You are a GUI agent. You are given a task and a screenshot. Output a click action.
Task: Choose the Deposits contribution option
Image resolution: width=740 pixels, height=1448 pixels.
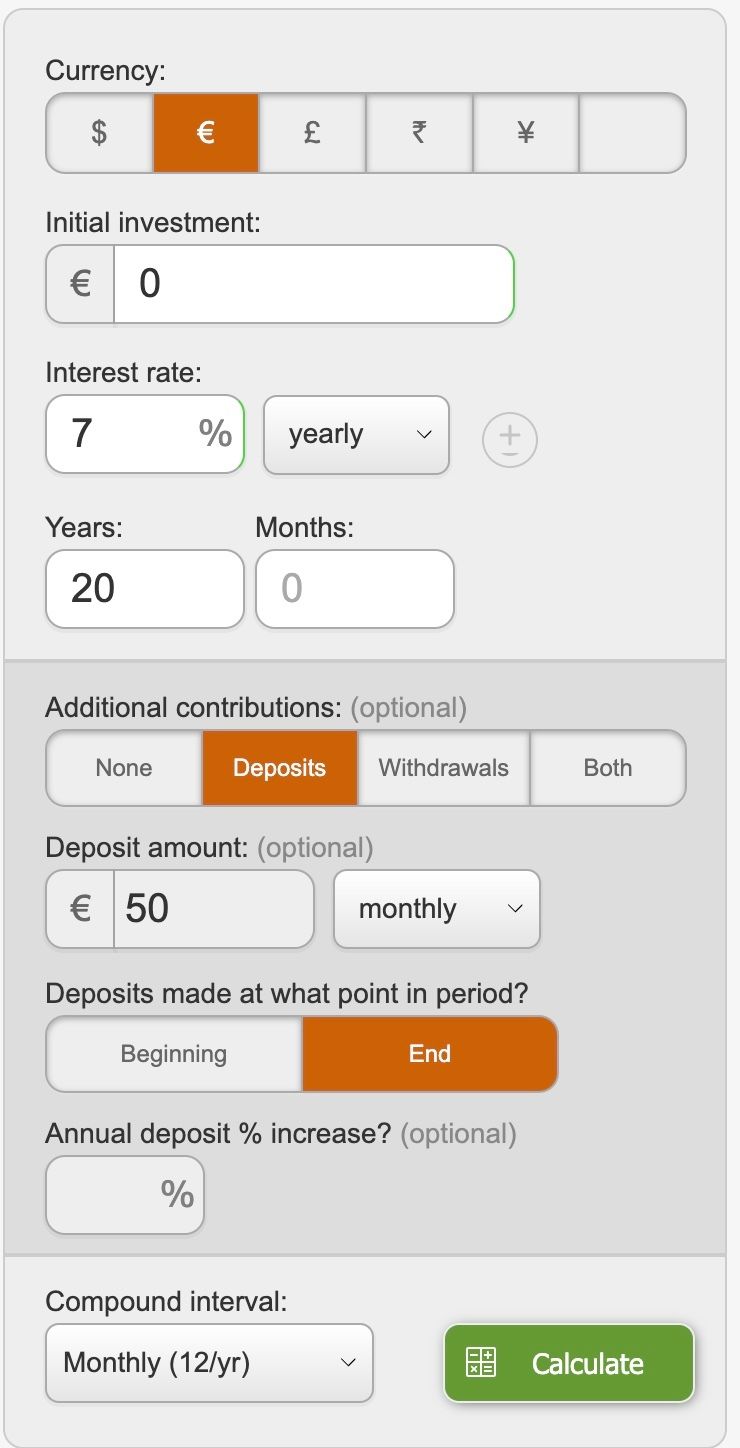[280, 768]
